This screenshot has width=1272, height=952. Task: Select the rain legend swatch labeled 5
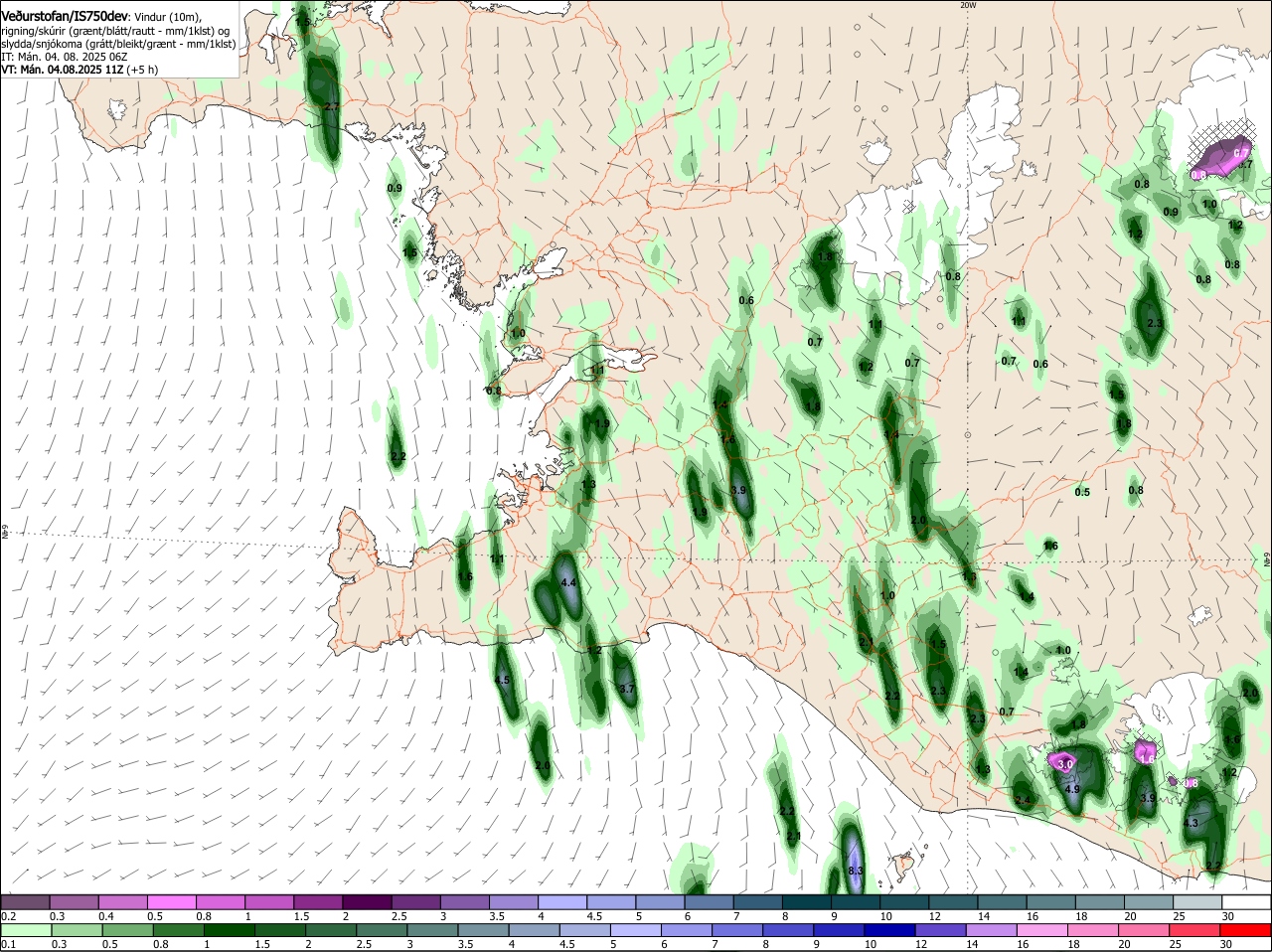pyautogui.click(x=636, y=929)
